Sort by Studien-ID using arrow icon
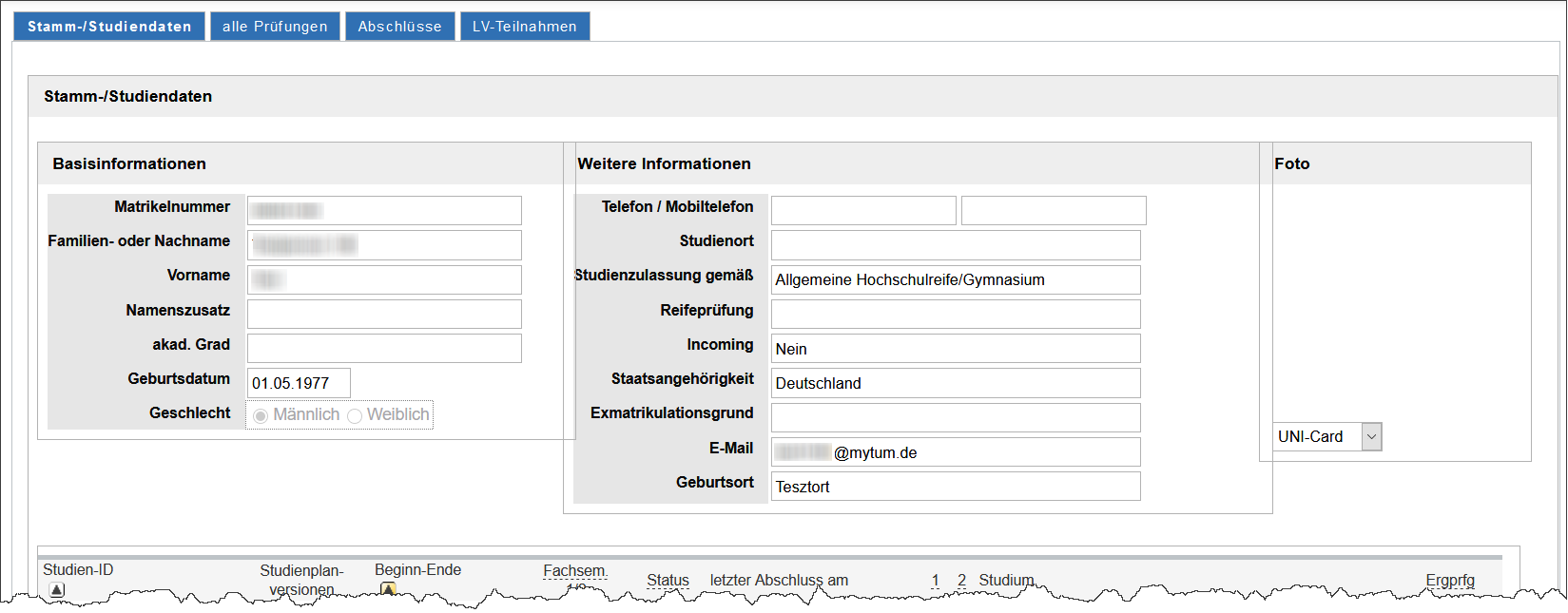The width and height of the screenshot is (1568, 613). tap(57, 590)
